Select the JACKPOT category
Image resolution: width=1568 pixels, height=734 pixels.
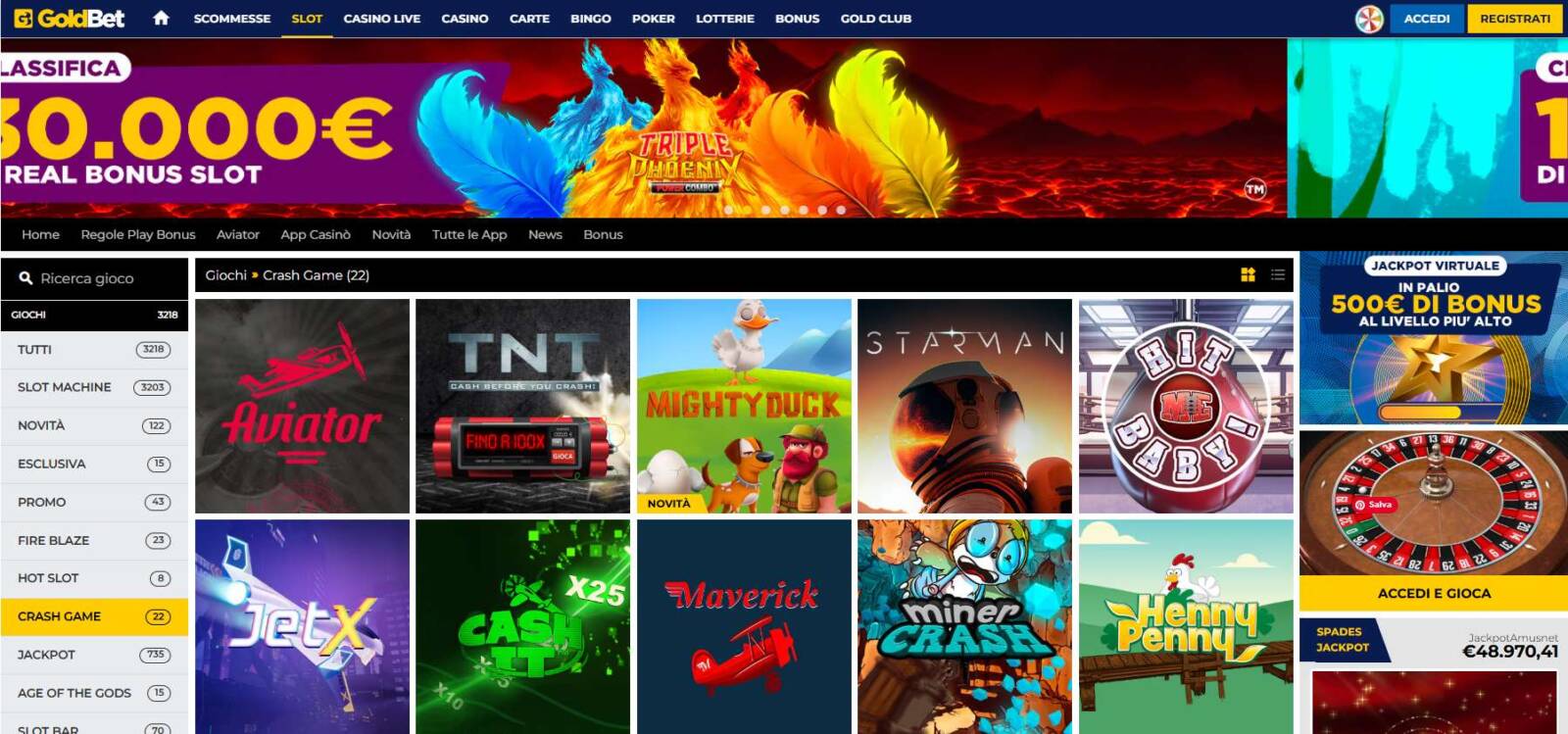94,656
